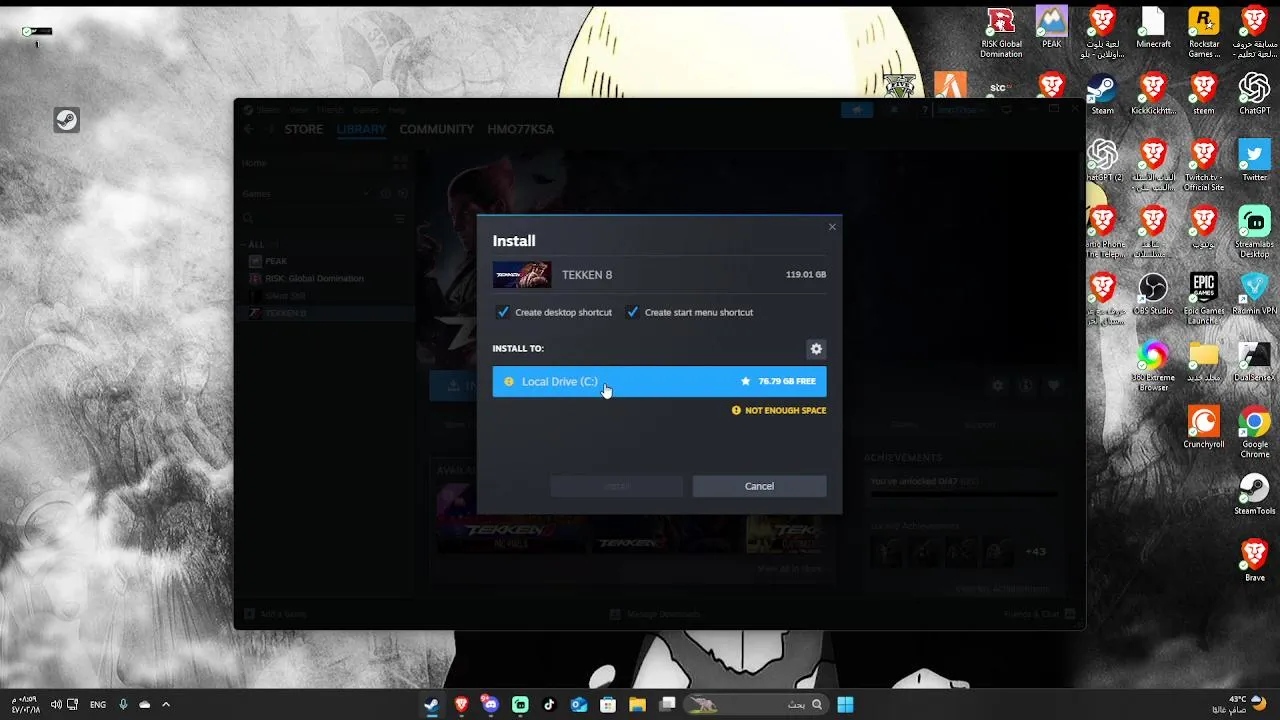Click Steam icon in the taskbar
Viewport: 1280px width, 720px height.
pos(431,704)
